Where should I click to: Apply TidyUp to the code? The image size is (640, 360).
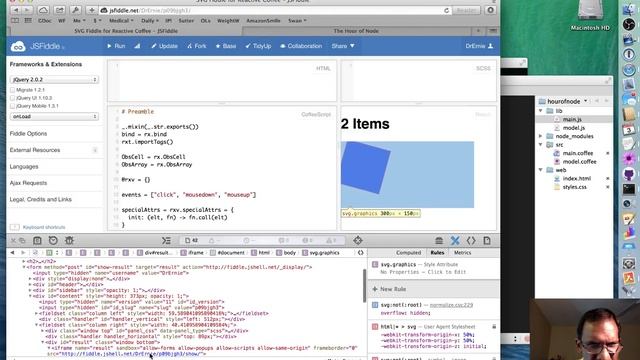(x=258, y=46)
